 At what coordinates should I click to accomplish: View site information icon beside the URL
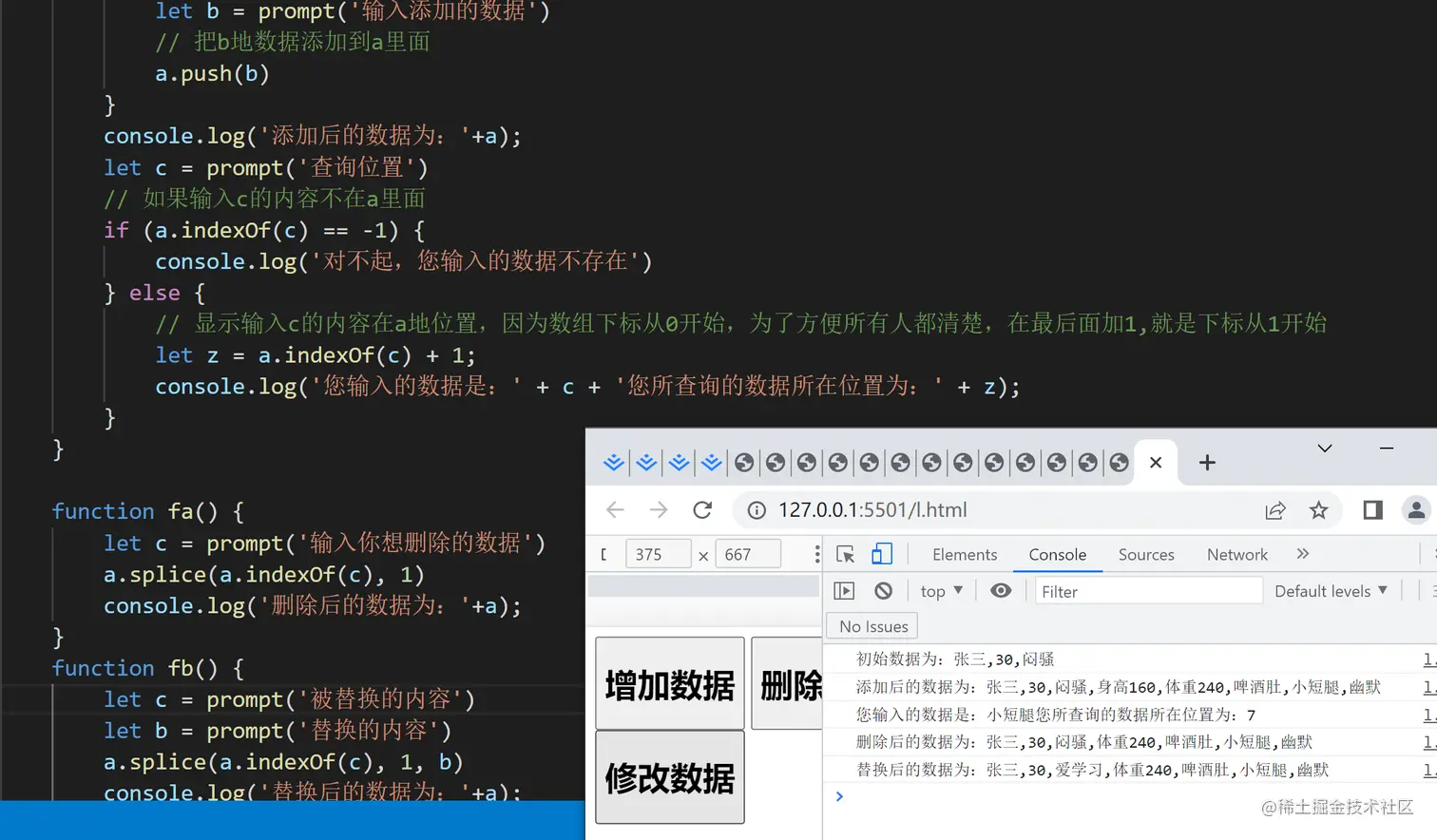(757, 510)
